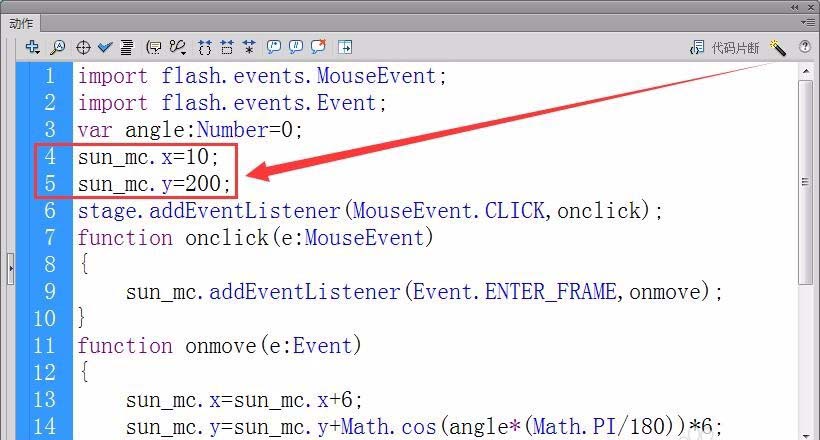Apply a line comment

pyautogui.click(x=295, y=48)
